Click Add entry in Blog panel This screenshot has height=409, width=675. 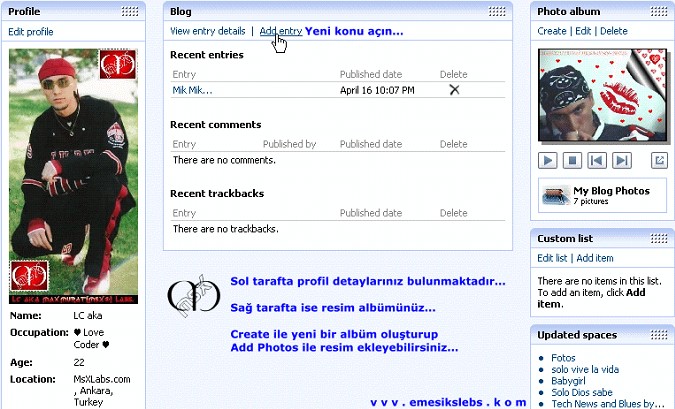(280, 32)
